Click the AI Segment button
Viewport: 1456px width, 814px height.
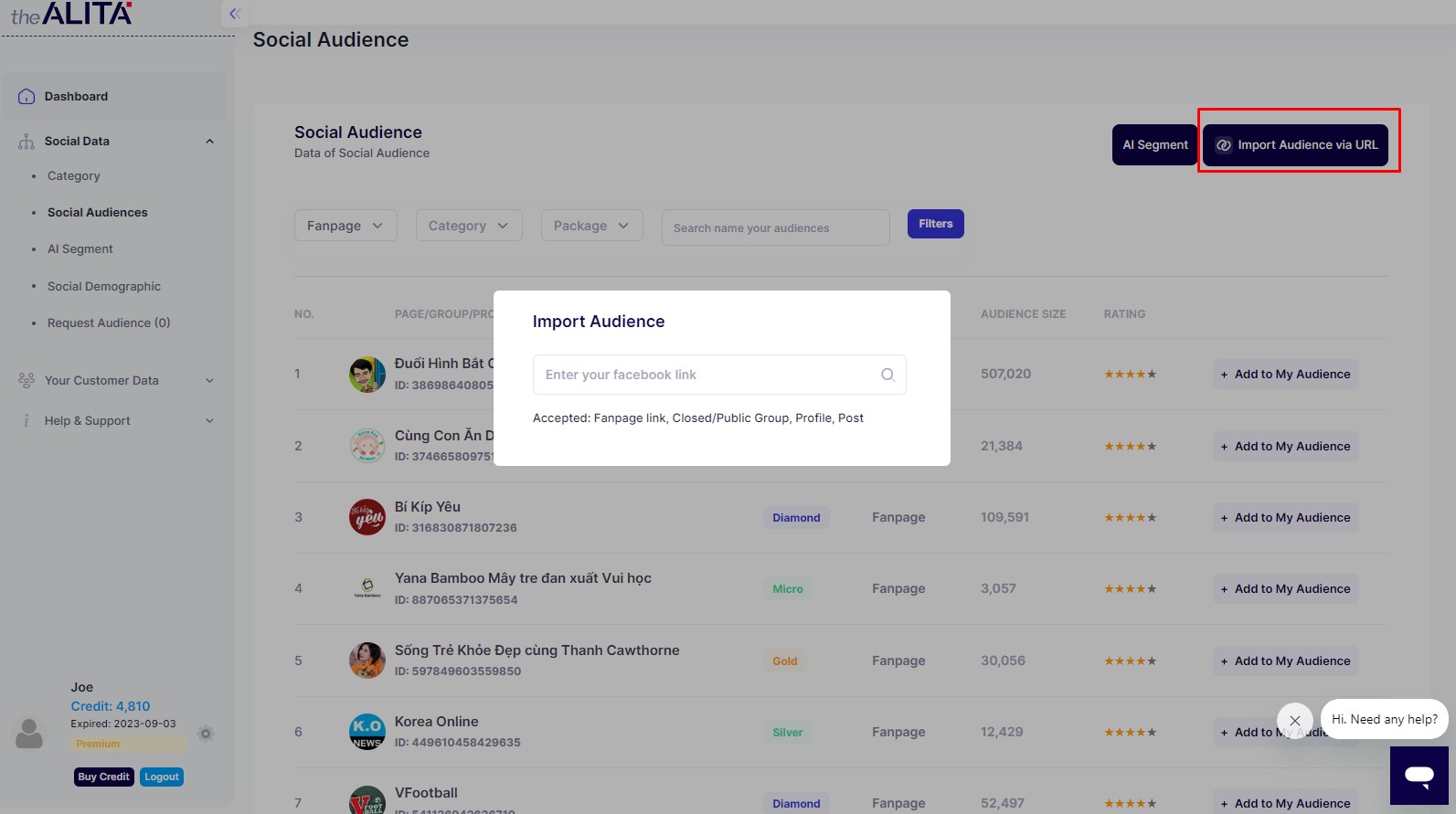click(1154, 145)
